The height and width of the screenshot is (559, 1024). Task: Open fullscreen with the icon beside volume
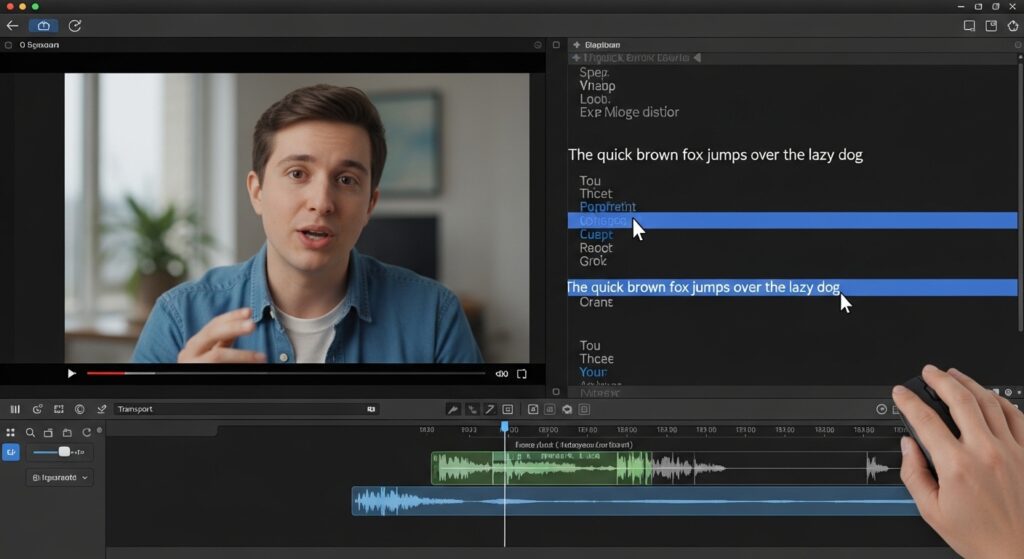(x=521, y=374)
